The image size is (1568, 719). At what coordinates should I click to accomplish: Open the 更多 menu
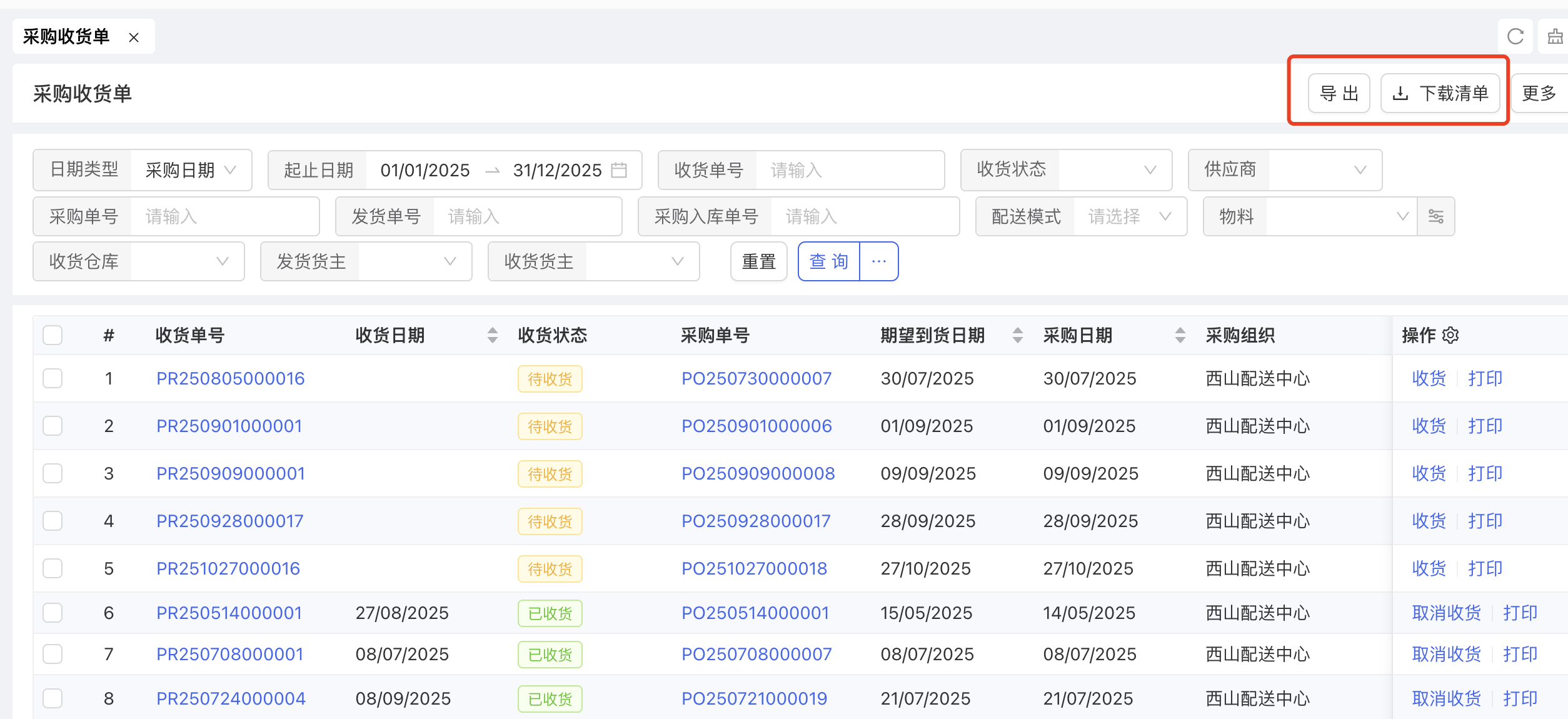tap(1539, 93)
